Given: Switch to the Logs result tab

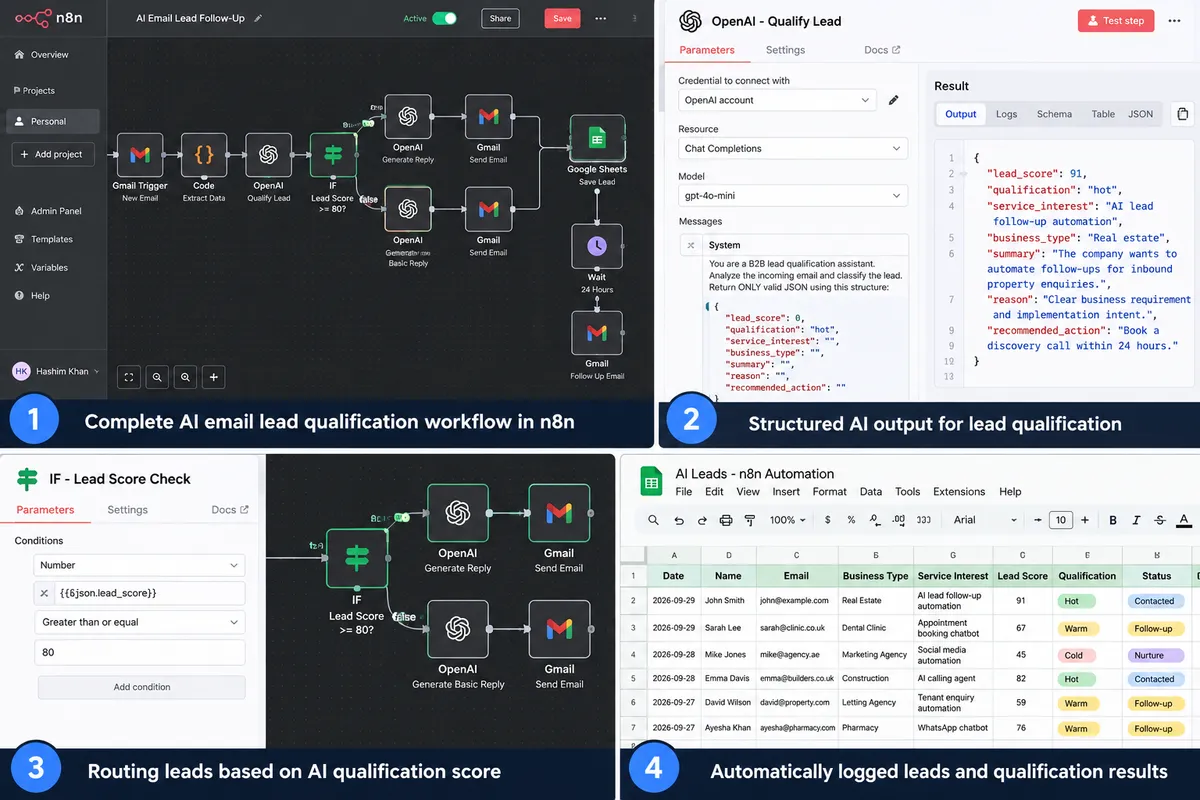Looking at the screenshot, I should pos(1006,114).
